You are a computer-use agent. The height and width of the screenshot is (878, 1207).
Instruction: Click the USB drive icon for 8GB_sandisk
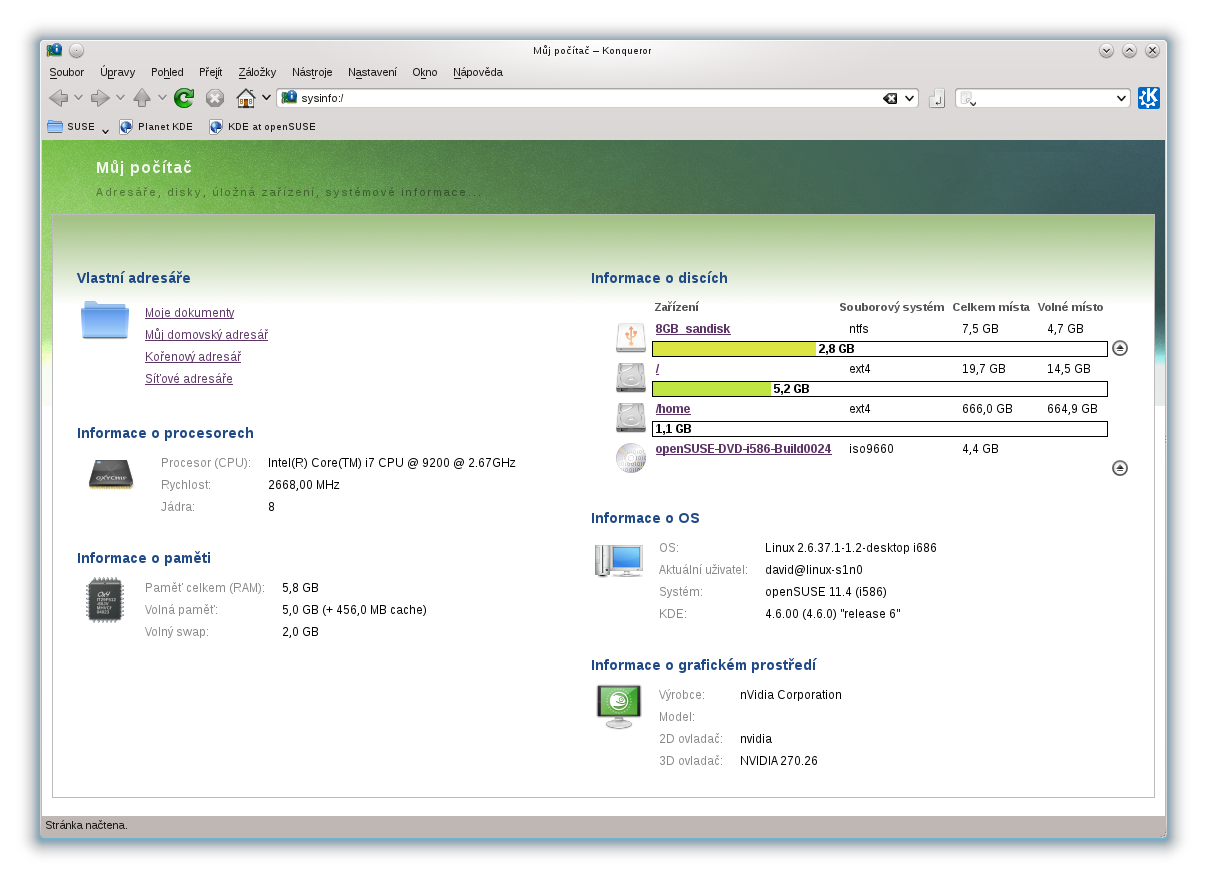tap(631, 337)
